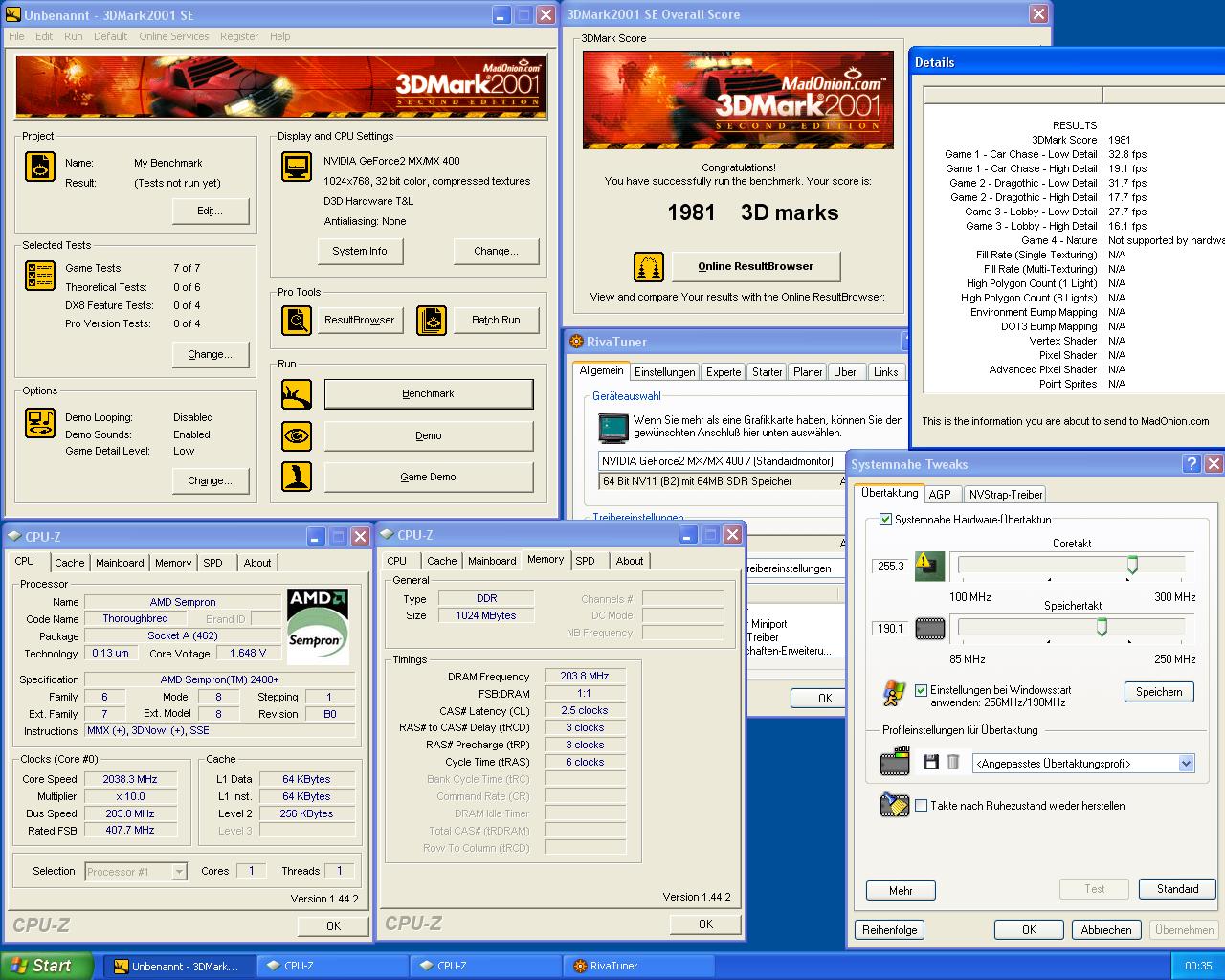Viewport: 1225px width, 980px height.
Task: Open the Cache tab in left CPU-Z window
Action: (69, 563)
